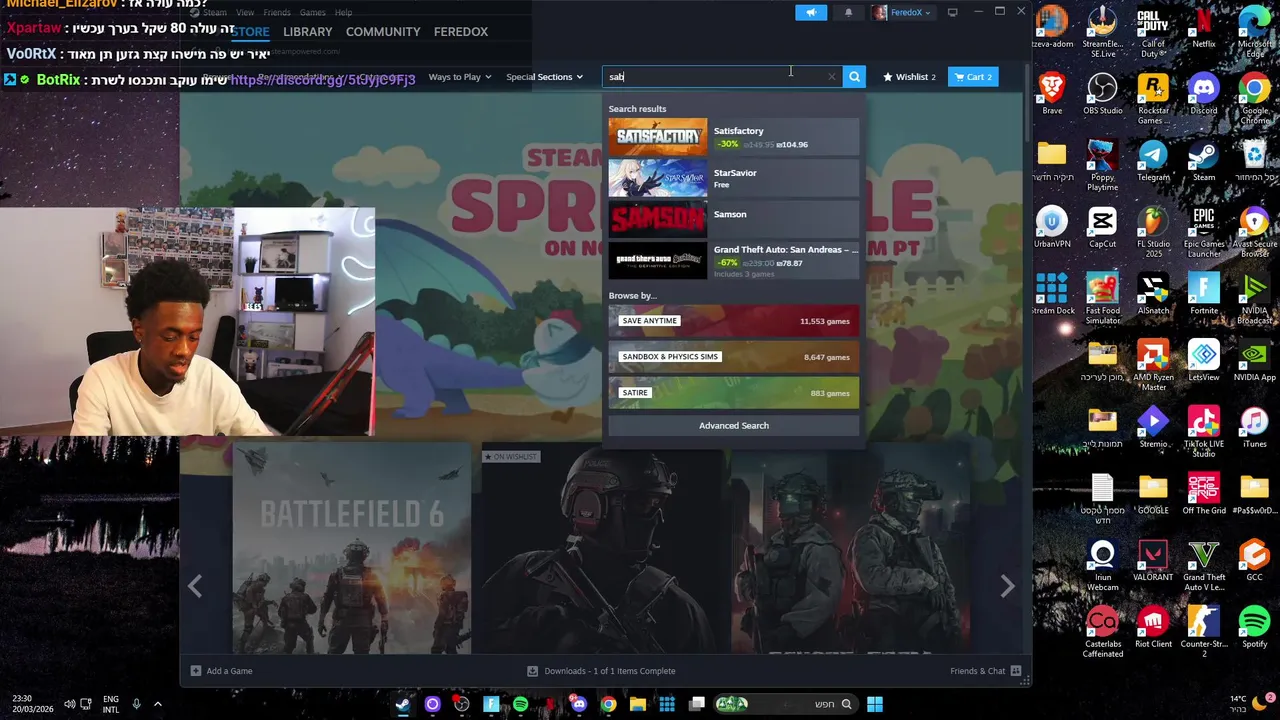The image size is (1280, 720).
Task: Open Friends & Chat
Action: [985, 671]
